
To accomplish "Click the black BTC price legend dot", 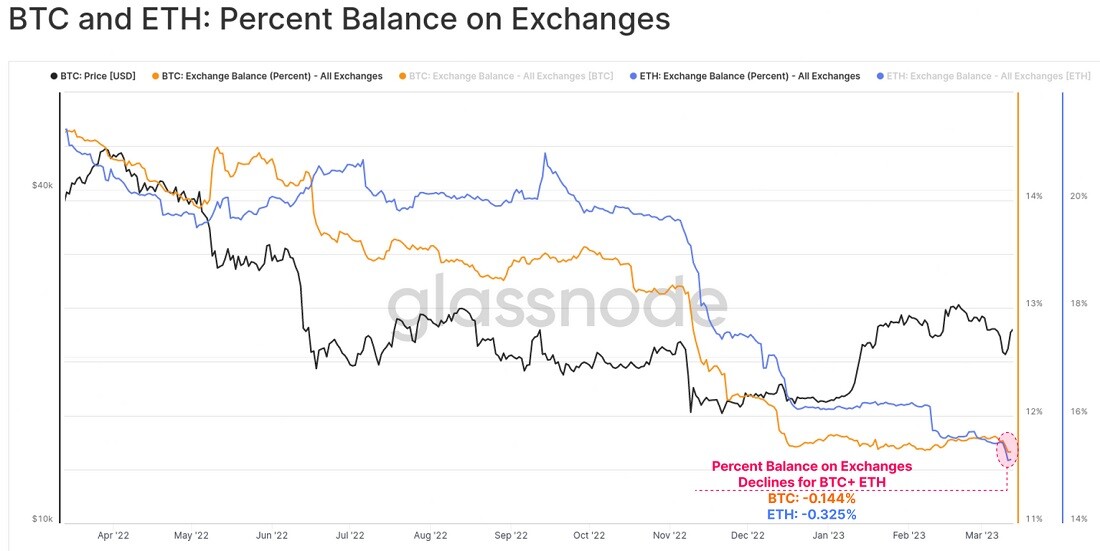I will [53, 76].
